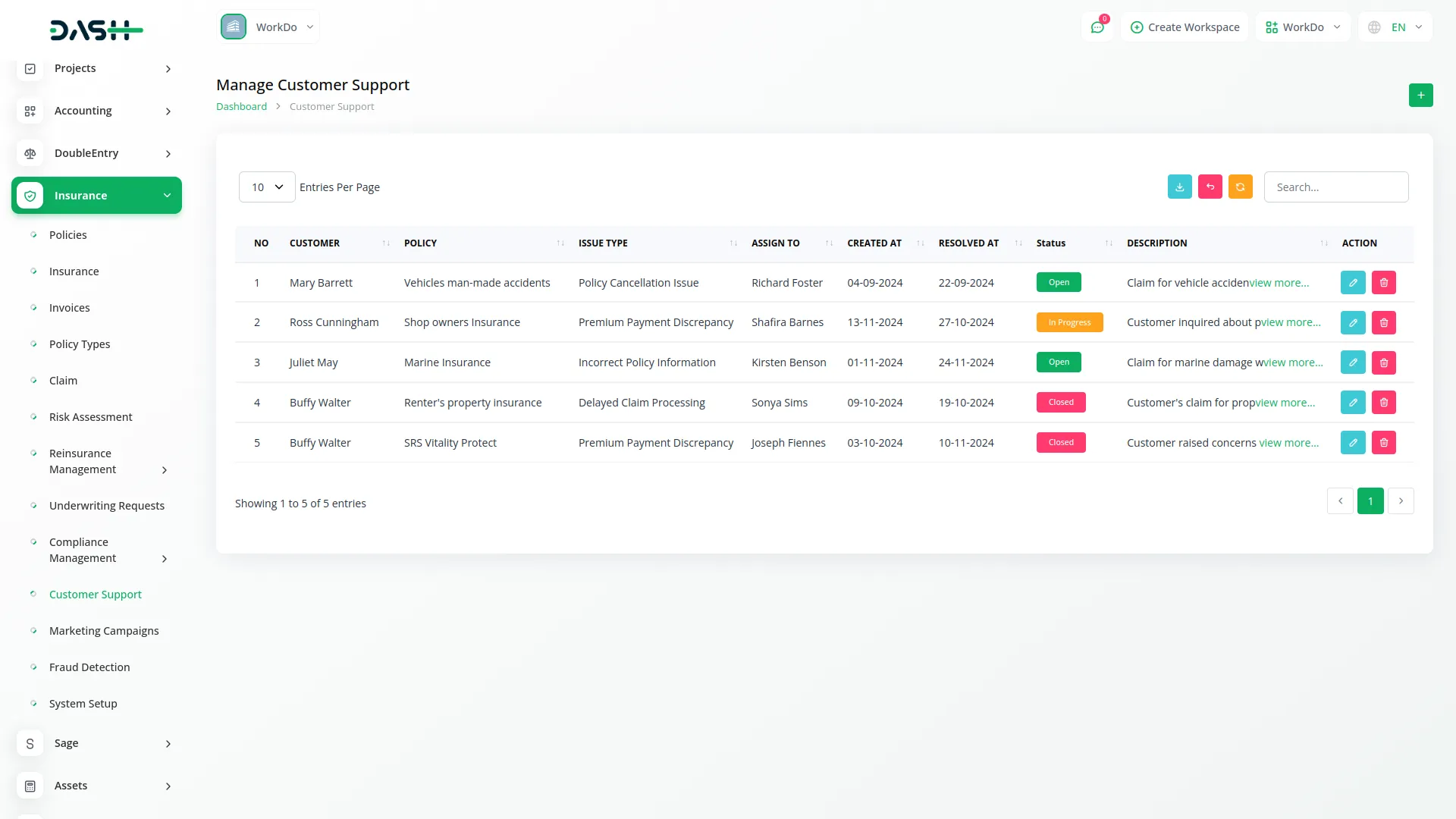Click the DoubleEntry scales icon in the sidebar
This screenshot has width=1456, height=819.
click(30, 153)
